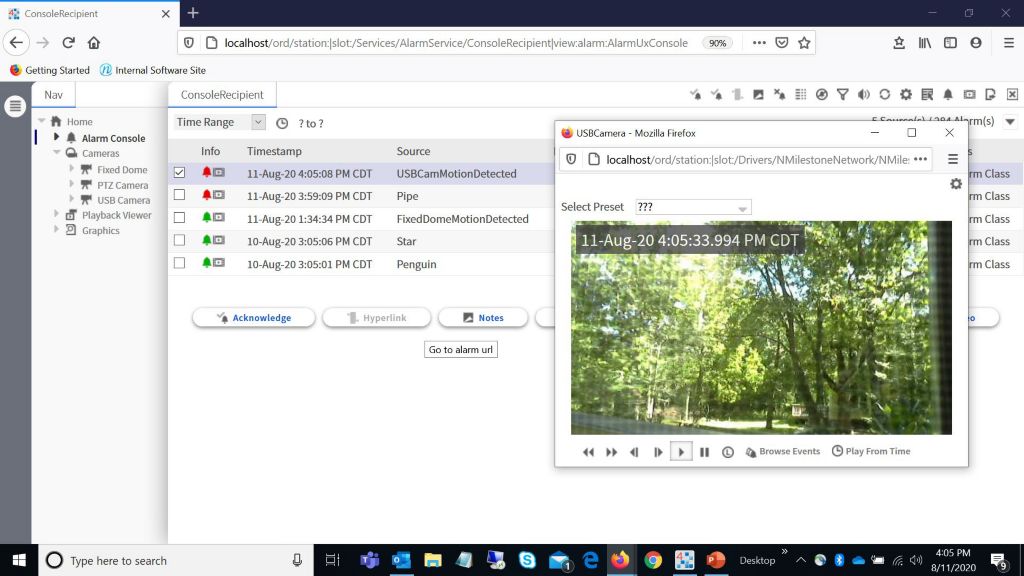Image resolution: width=1024 pixels, height=576 pixels.
Task: Click the speaker sound icon in alarm toolbar
Action: 864,95
